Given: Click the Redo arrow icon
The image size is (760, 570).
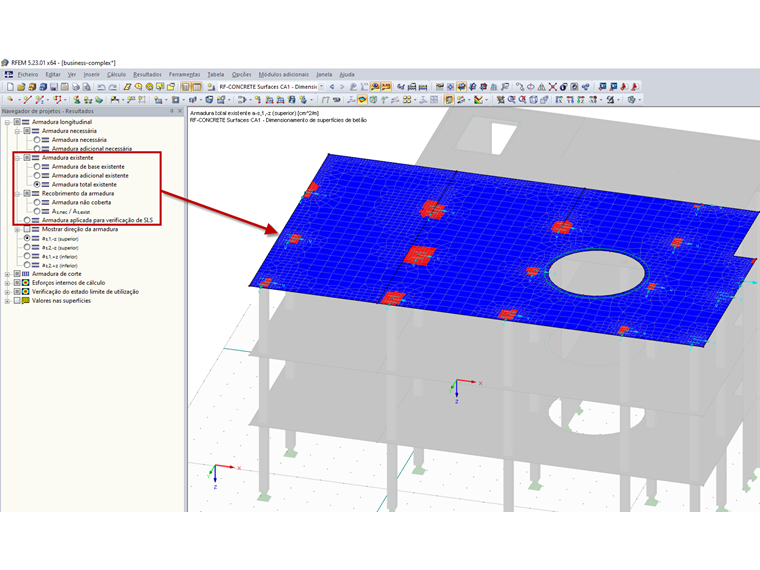Looking at the screenshot, I should 112,87.
